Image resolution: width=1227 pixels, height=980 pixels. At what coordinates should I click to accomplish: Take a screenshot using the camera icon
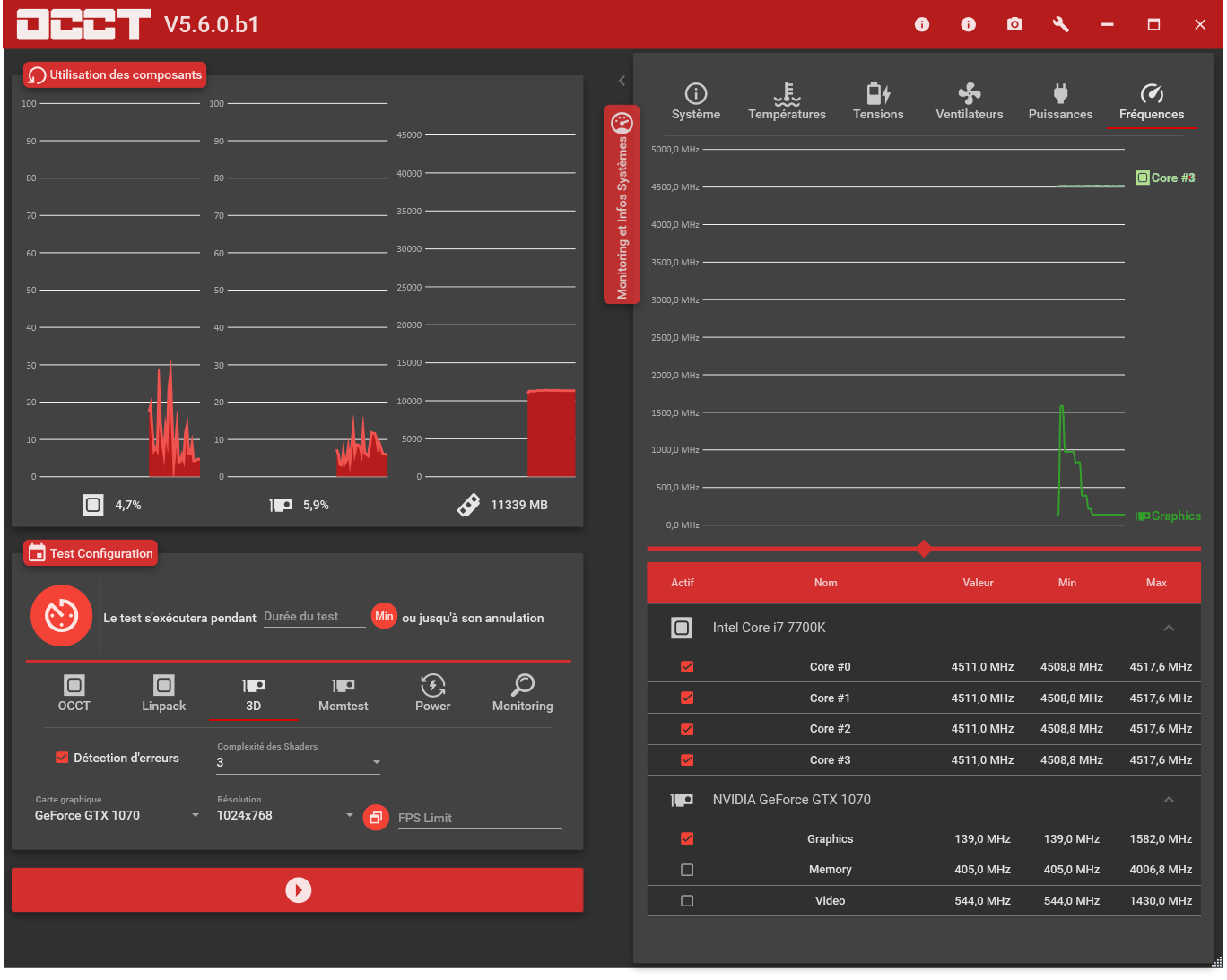(1014, 24)
